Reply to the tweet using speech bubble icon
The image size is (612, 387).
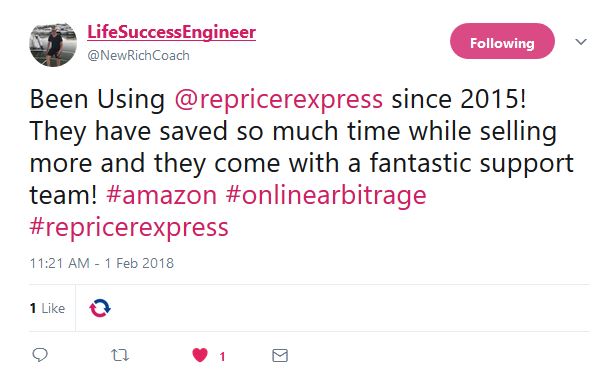pos(40,355)
